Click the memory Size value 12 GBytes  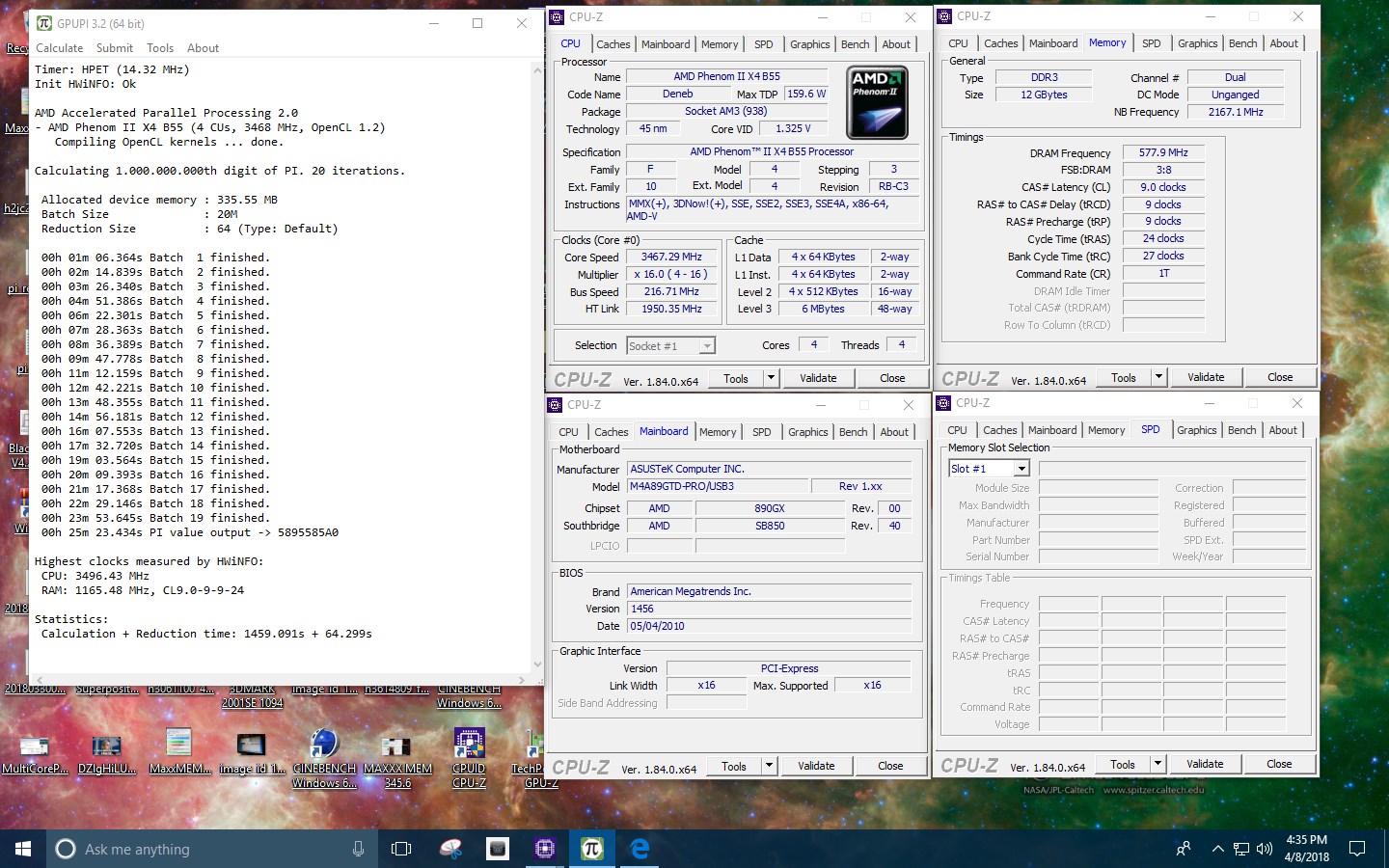1044,95
